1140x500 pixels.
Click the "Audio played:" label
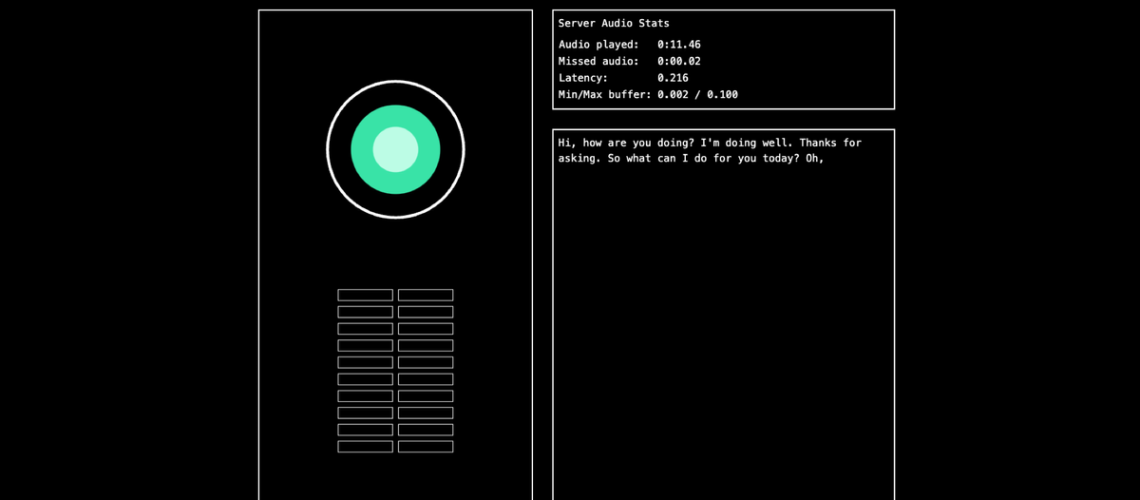tap(598, 45)
